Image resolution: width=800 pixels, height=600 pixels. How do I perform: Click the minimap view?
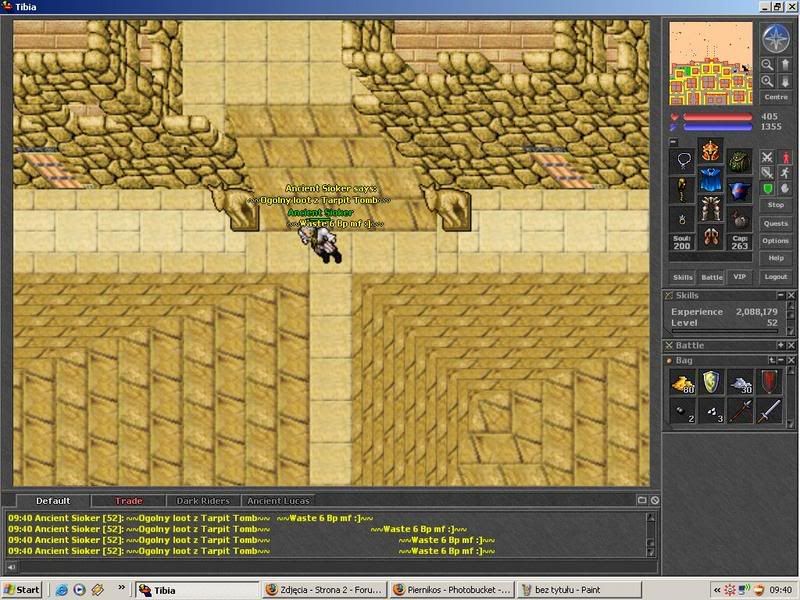[x=711, y=63]
